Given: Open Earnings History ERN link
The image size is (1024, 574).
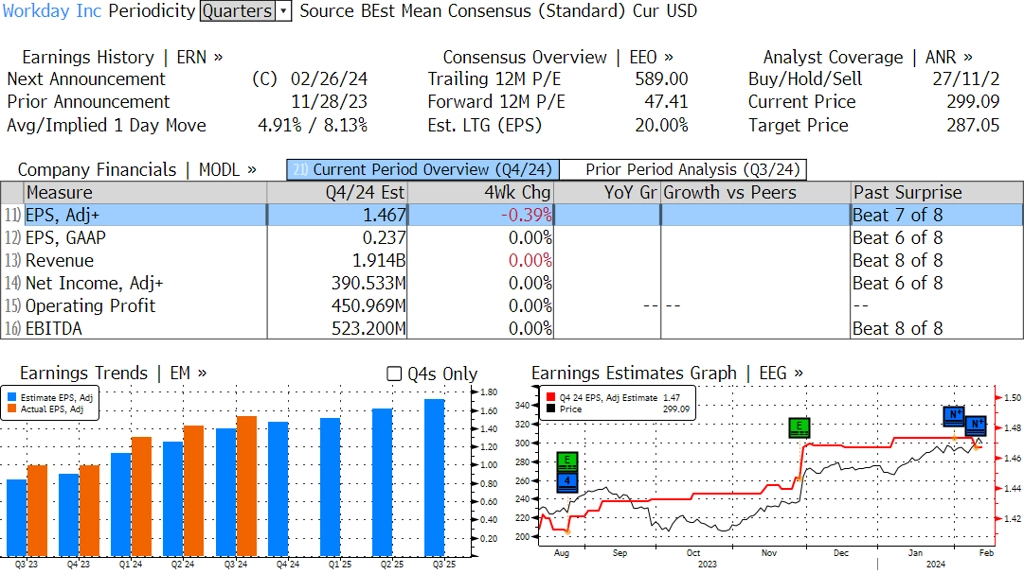Looking at the screenshot, I should [122, 57].
